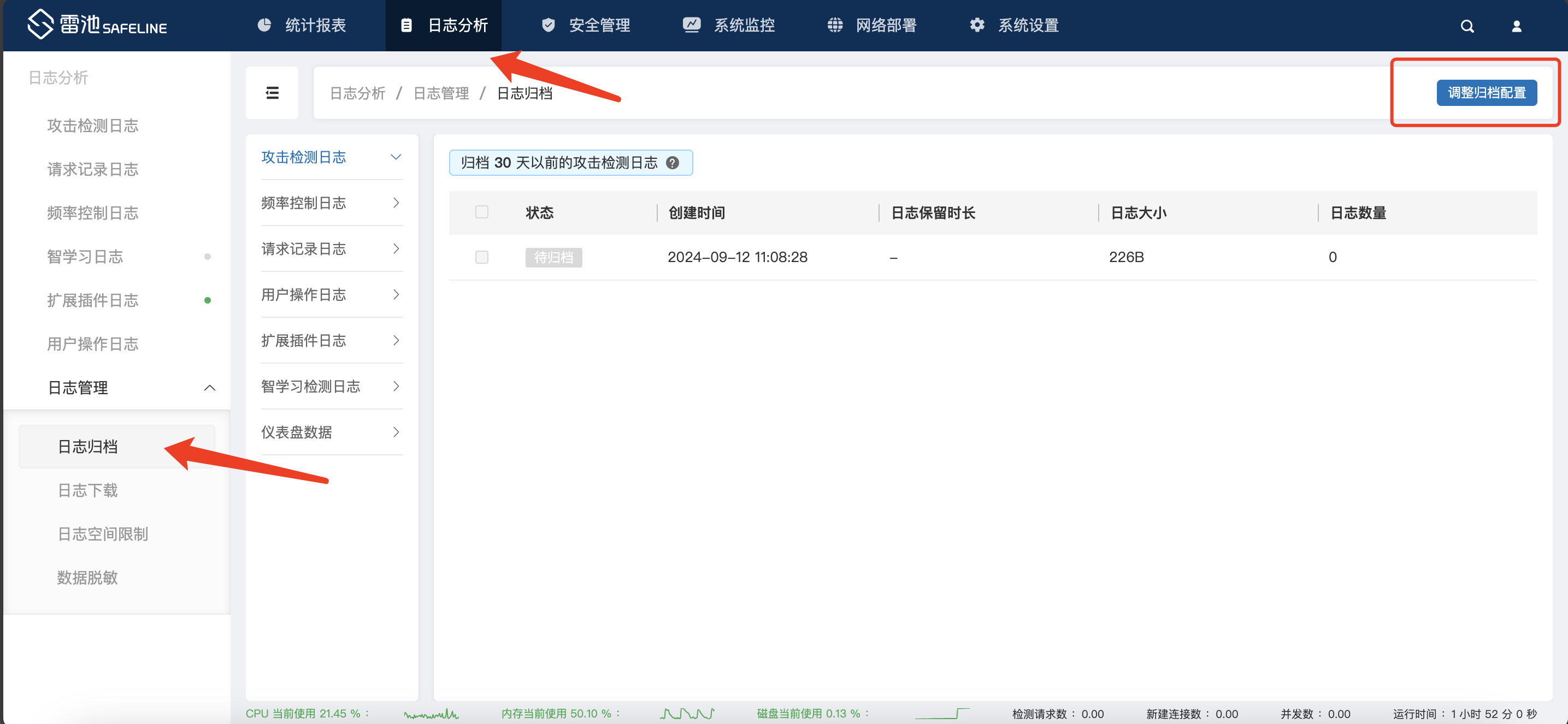Click the network deployment globe icon
1568x724 pixels.
tap(834, 25)
